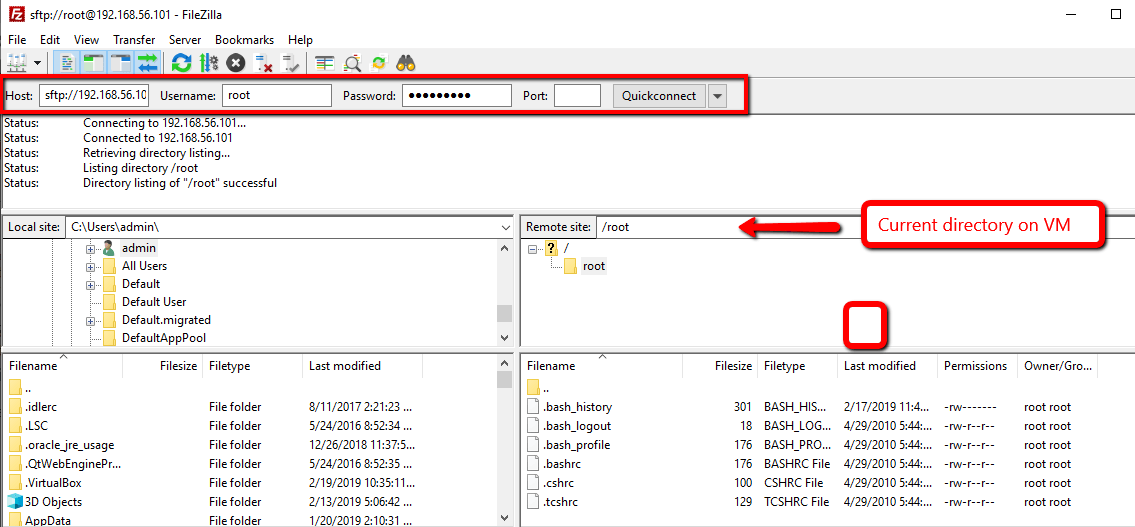Toggle synchronized browsing
The image size is (1135, 527).
point(379,64)
